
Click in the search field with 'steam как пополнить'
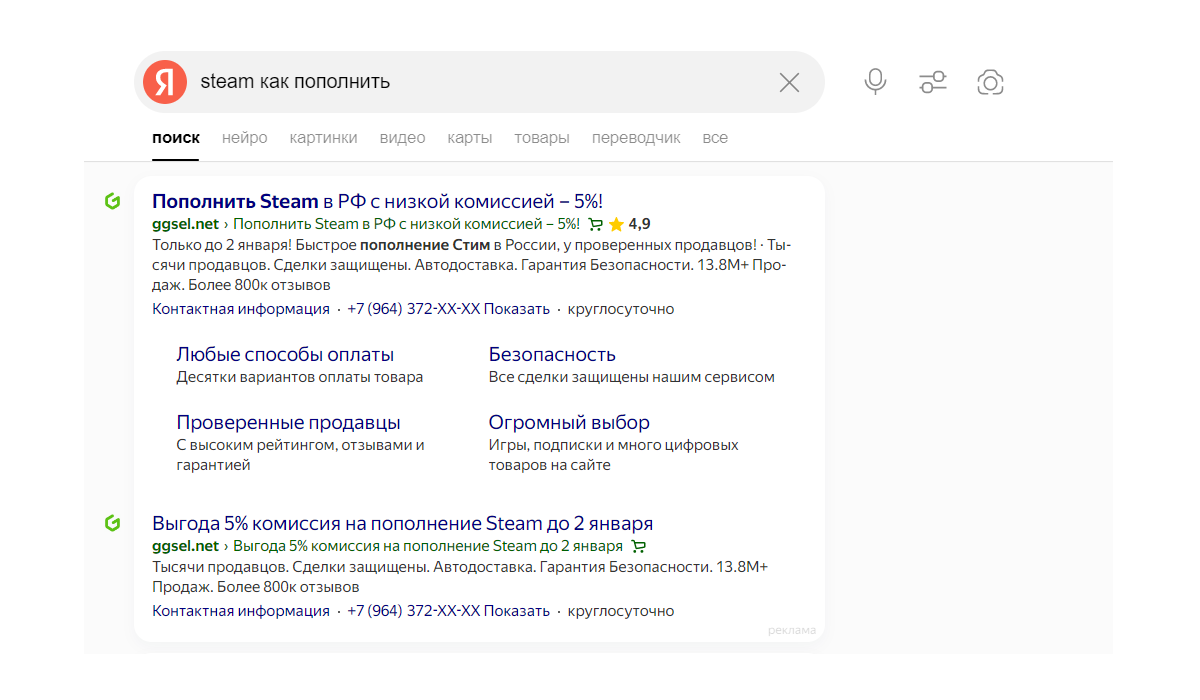tap(480, 82)
